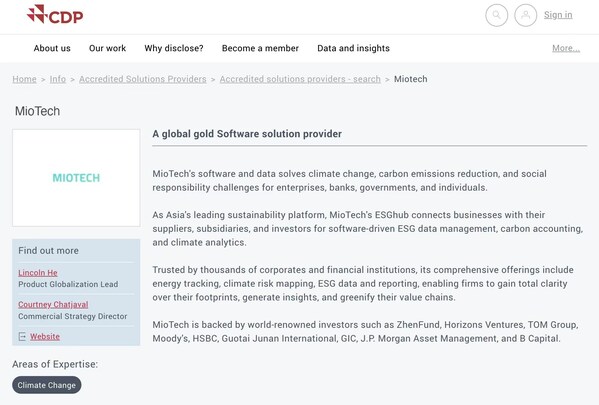Open Accredited solutions providers - search breadcrumb
Image resolution: width=599 pixels, height=405 pixels.
tap(300, 79)
